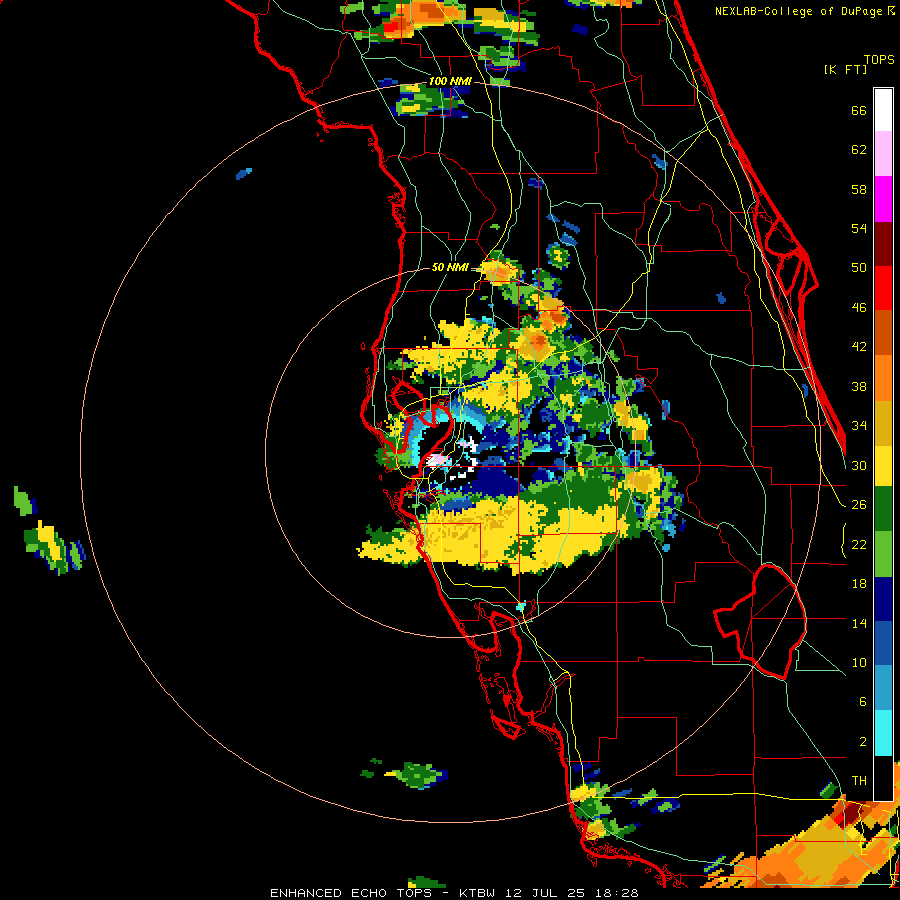This screenshot has width=900, height=900.
Task: Select the bright yellow swatch on the legend
Action: click(x=883, y=466)
